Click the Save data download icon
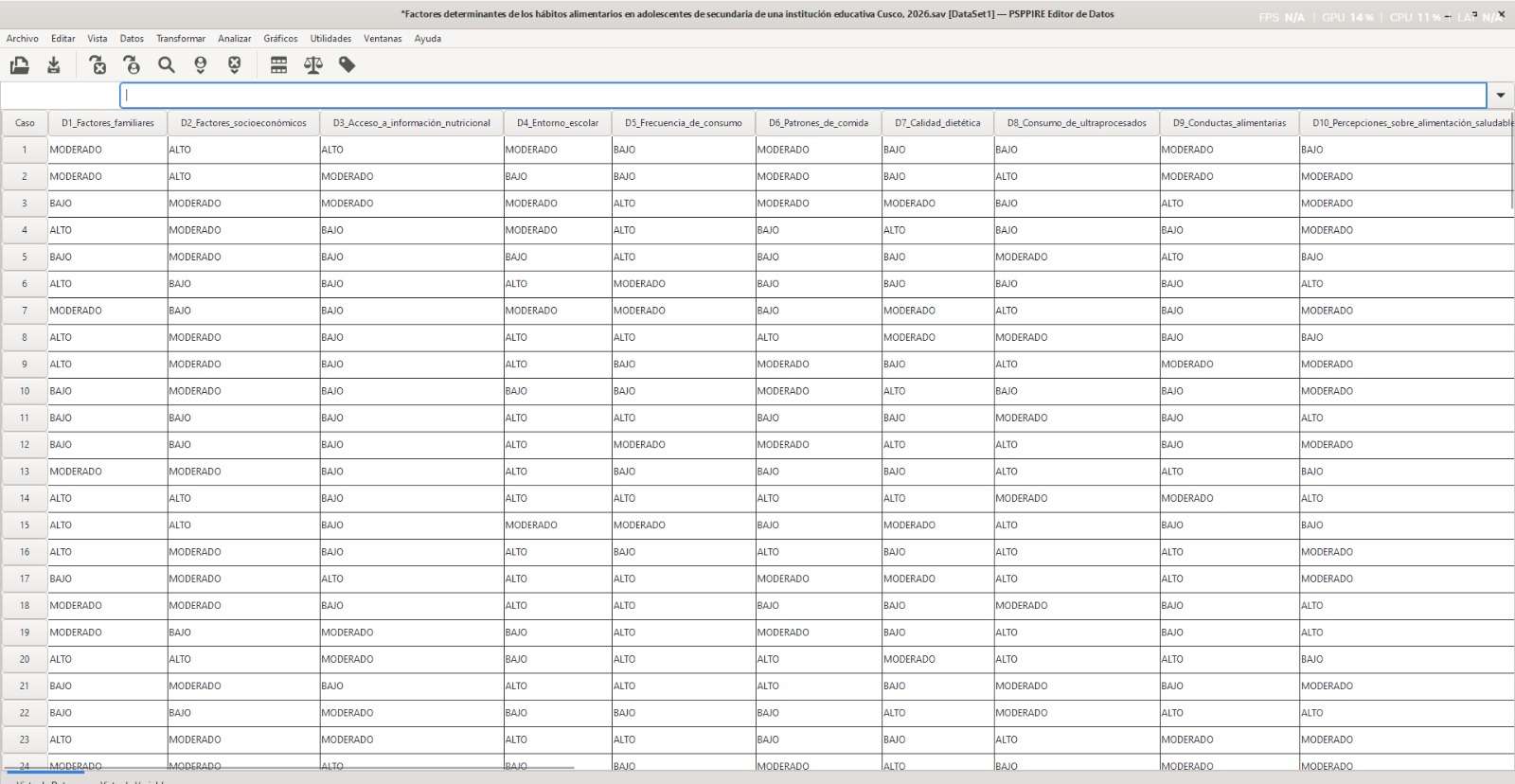1515x784 pixels. click(54, 64)
